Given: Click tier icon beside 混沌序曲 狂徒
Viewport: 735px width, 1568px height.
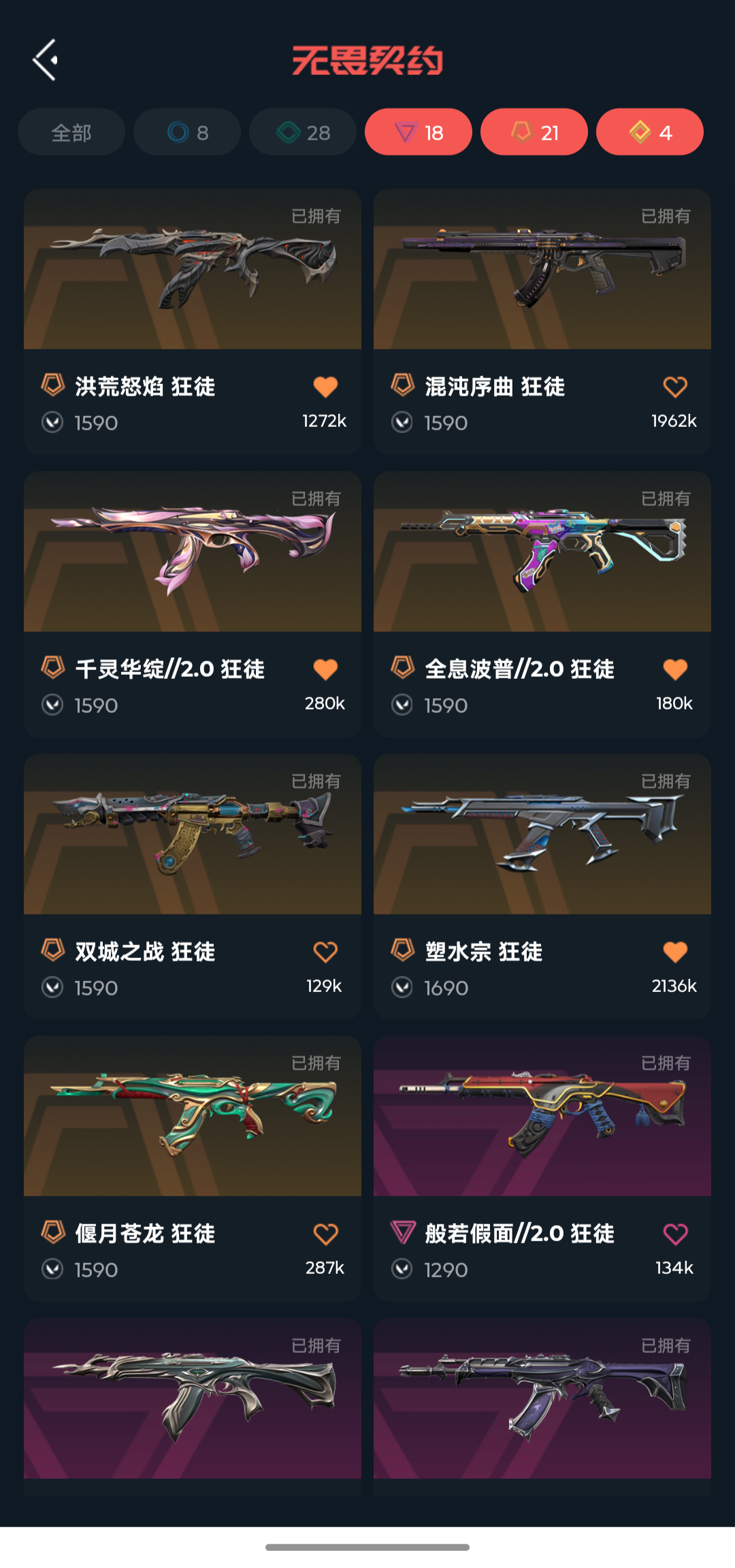Looking at the screenshot, I should pyautogui.click(x=403, y=385).
